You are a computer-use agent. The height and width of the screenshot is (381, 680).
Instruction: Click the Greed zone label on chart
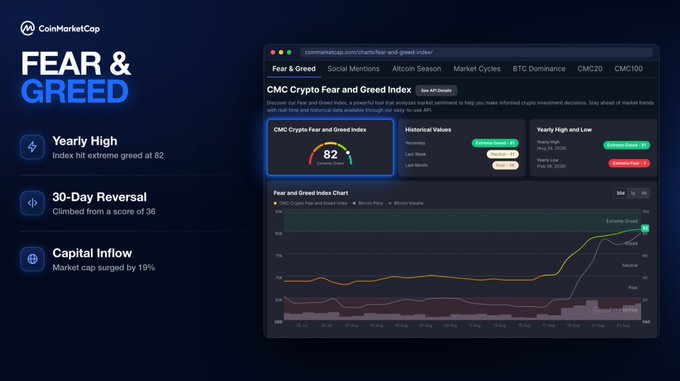pyautogui.click(x=631, y=243)
